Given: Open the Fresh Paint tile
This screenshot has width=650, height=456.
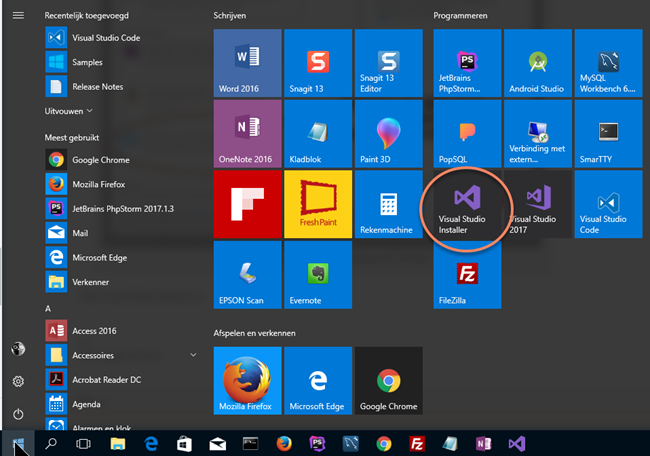Looking at the screenshot, I should click(x=317, y=204).
